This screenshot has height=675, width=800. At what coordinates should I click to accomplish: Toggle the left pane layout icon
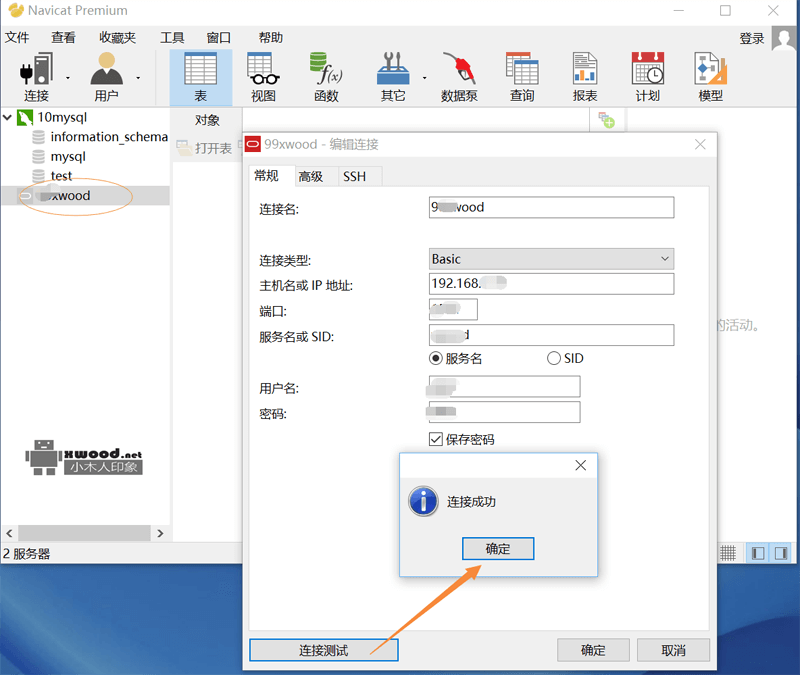[x=758, y=553]
